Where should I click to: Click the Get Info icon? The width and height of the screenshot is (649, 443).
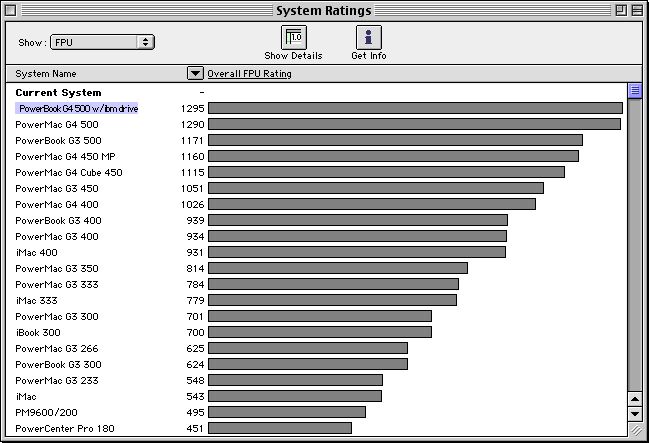click(x=368, y=37)
